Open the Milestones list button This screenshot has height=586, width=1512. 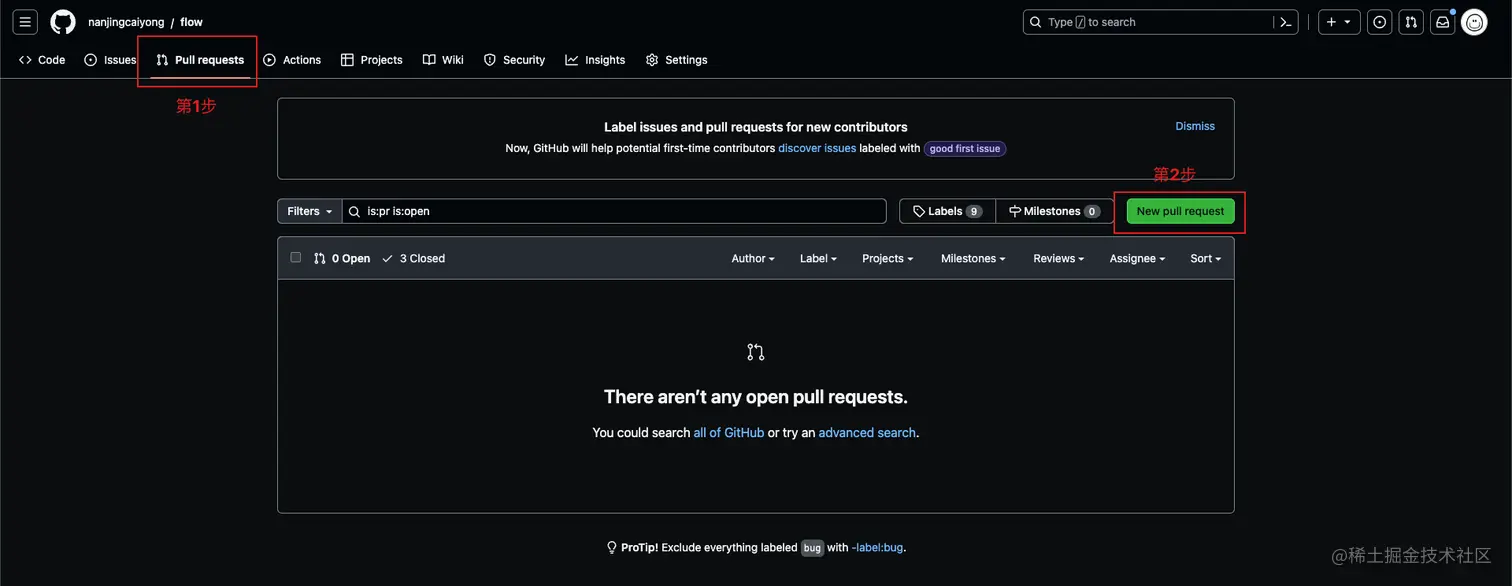click(x=1055, y=211)
